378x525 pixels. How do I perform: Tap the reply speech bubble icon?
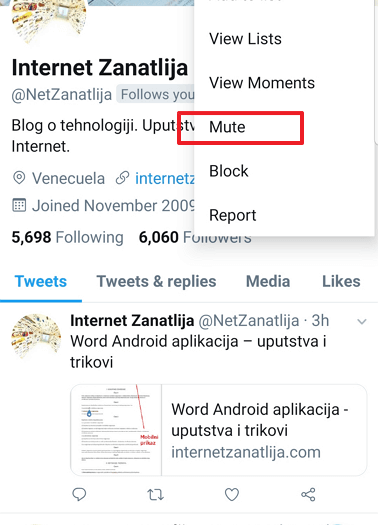tap(79, 494)
